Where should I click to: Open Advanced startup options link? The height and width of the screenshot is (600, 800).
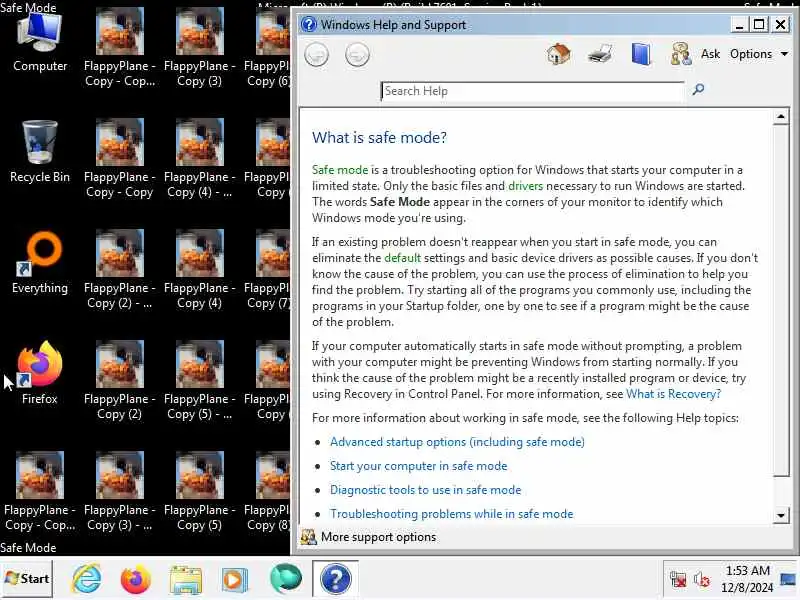(x=457, y=442)
